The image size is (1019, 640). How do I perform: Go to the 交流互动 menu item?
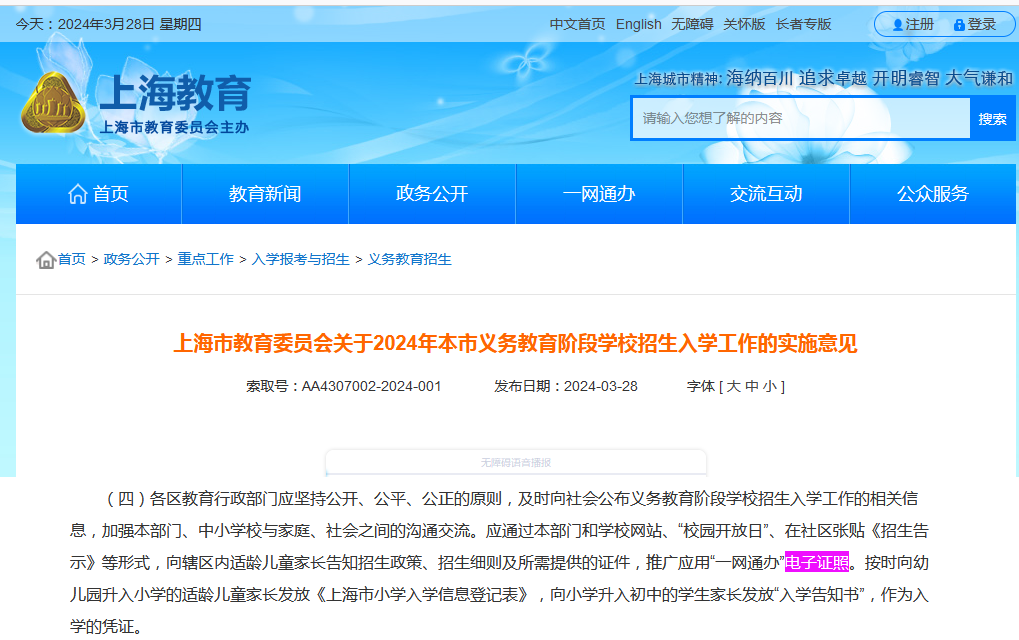pos(766,194)
